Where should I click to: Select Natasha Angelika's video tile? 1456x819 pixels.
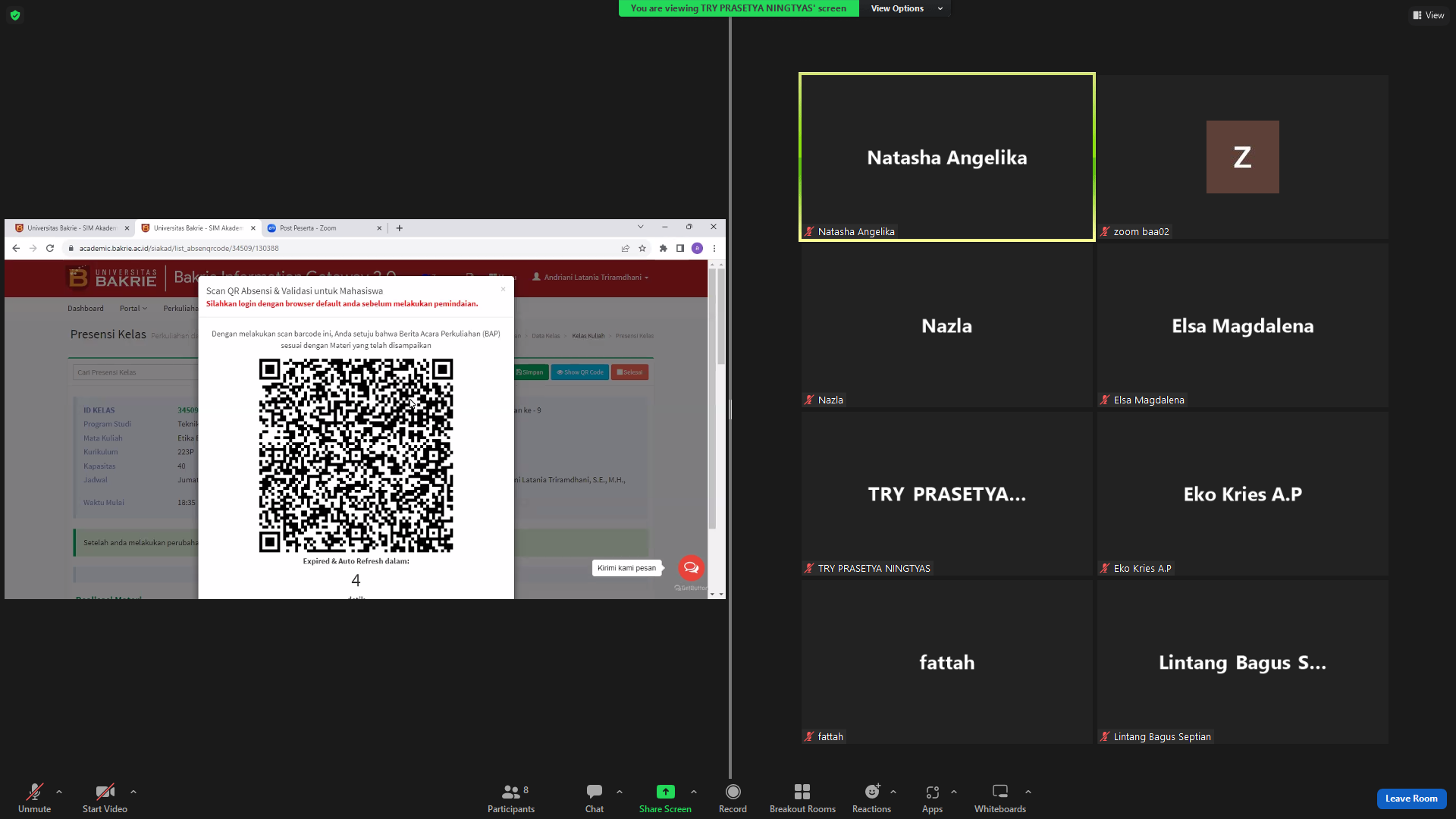[x=947, y=157]
